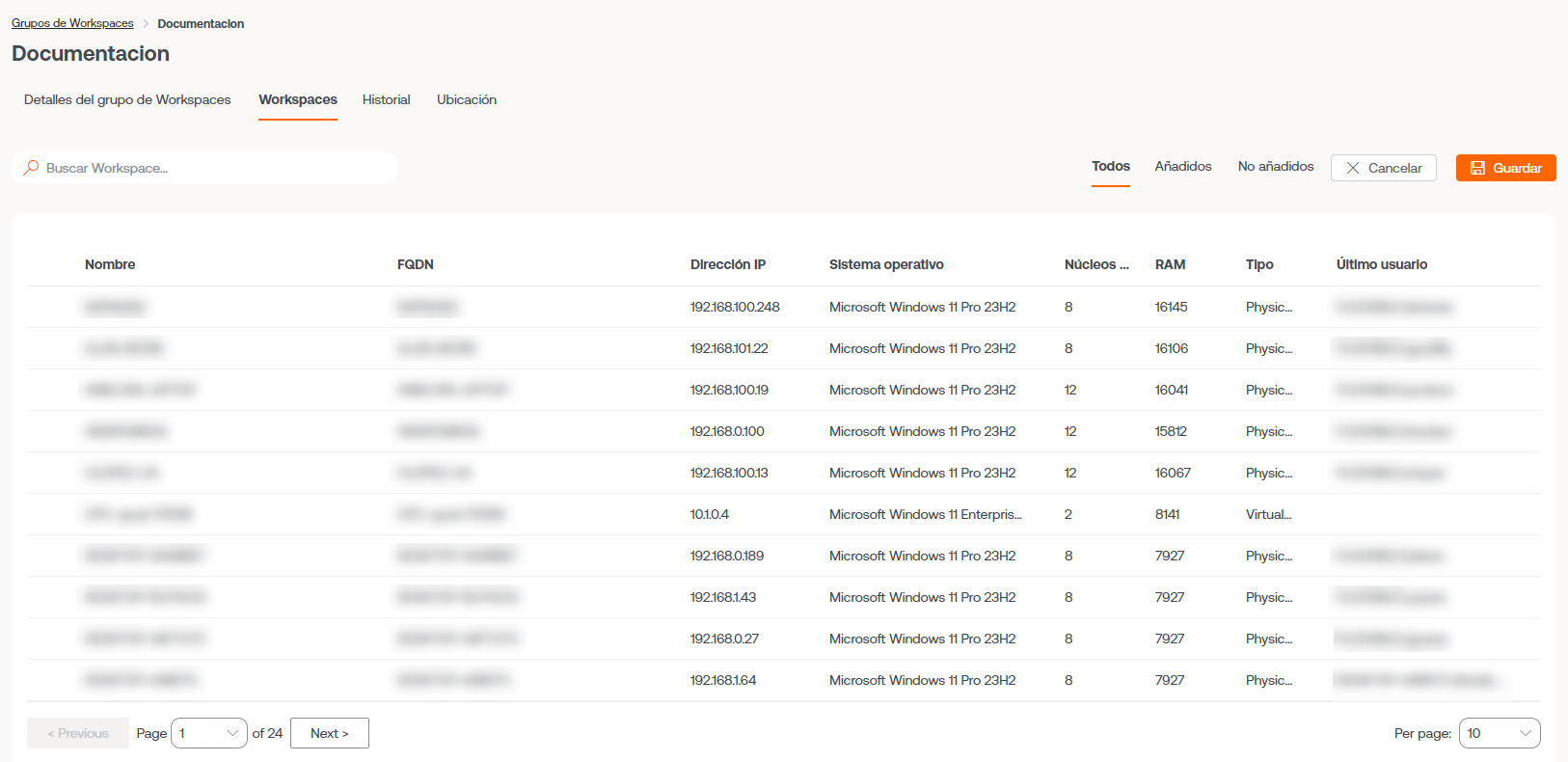
Task: Click the RAM column header
Action: click(1171, 264)
